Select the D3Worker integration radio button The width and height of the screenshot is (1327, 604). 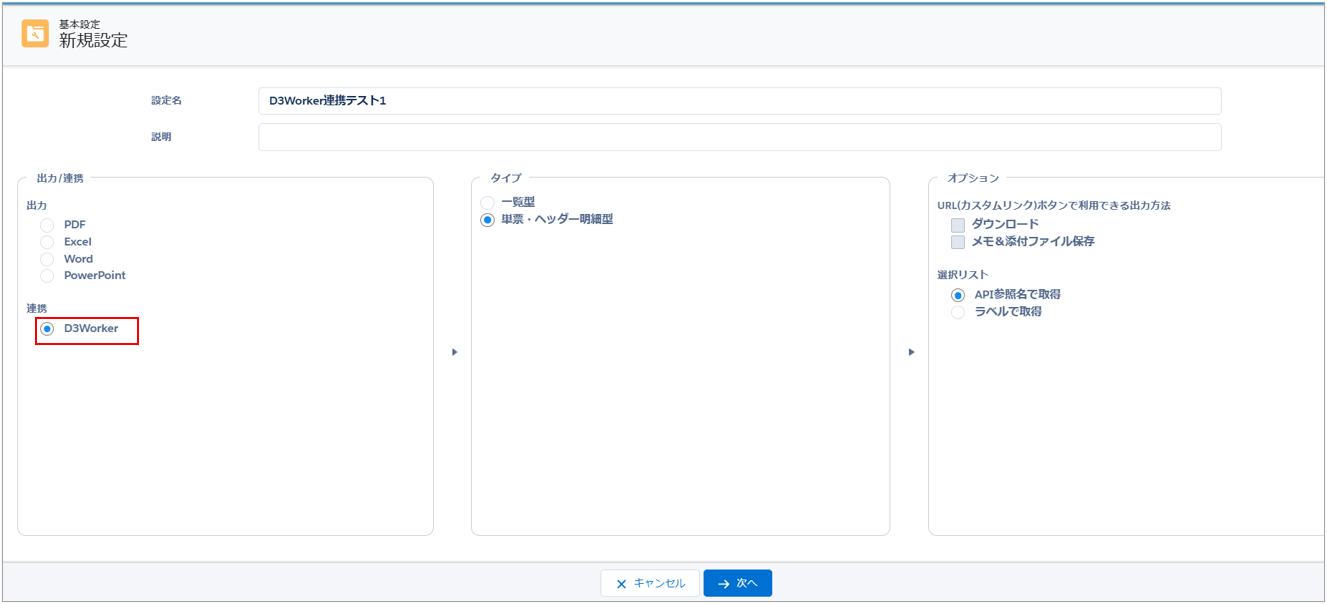click(47, 329)
